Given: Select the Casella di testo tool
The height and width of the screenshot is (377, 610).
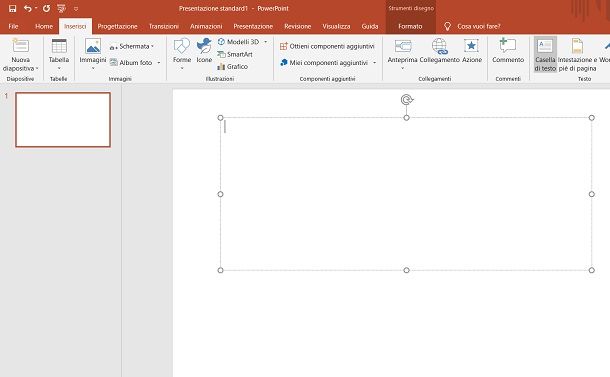Looking at the screenshot, I should point(545,54).
